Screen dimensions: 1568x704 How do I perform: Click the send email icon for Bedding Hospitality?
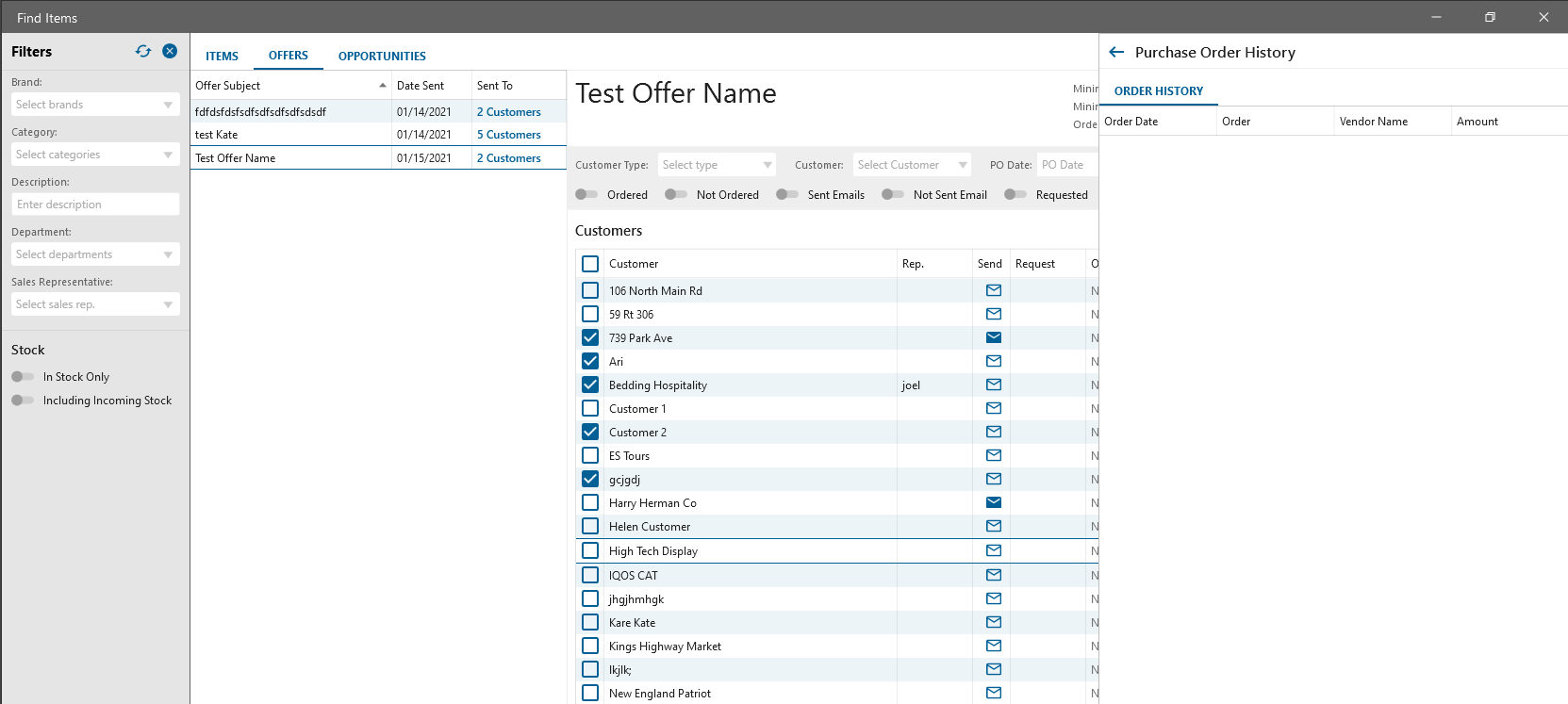(993, 385)
